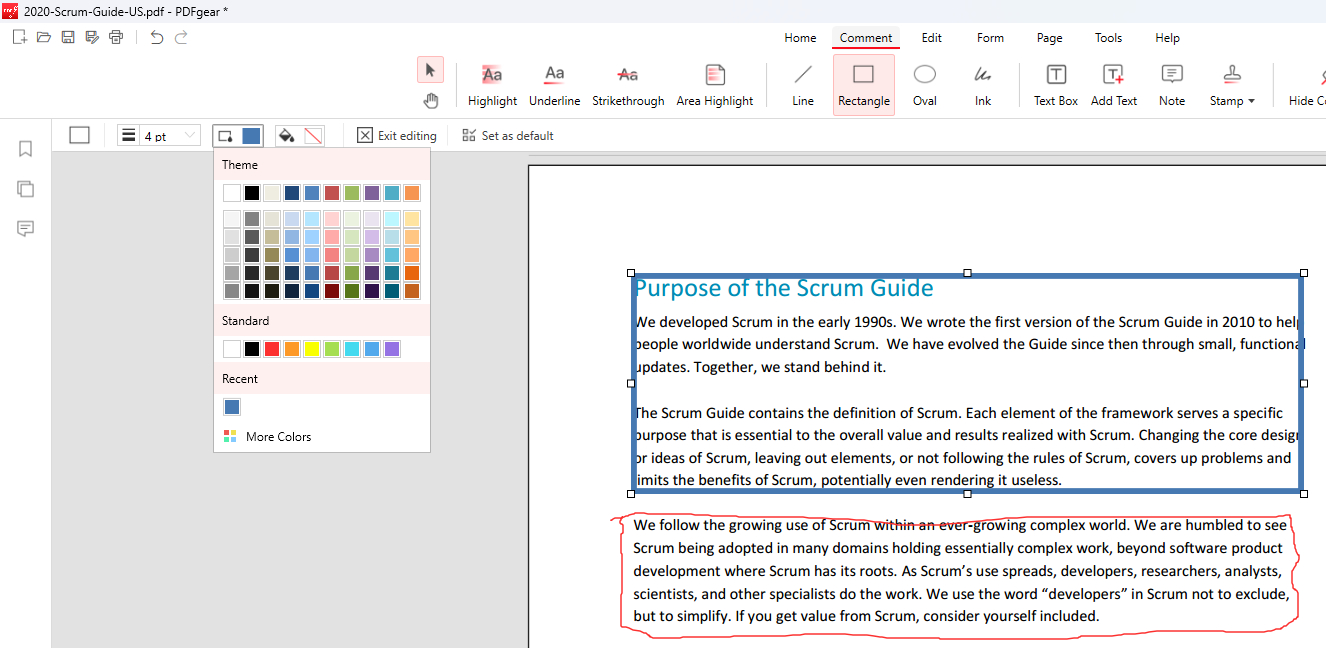Image resolution: width=1326 pixels, height=648 pixels.
Task: Click the Save file icon
Action: pyautogui.click(x=68, y=37)
